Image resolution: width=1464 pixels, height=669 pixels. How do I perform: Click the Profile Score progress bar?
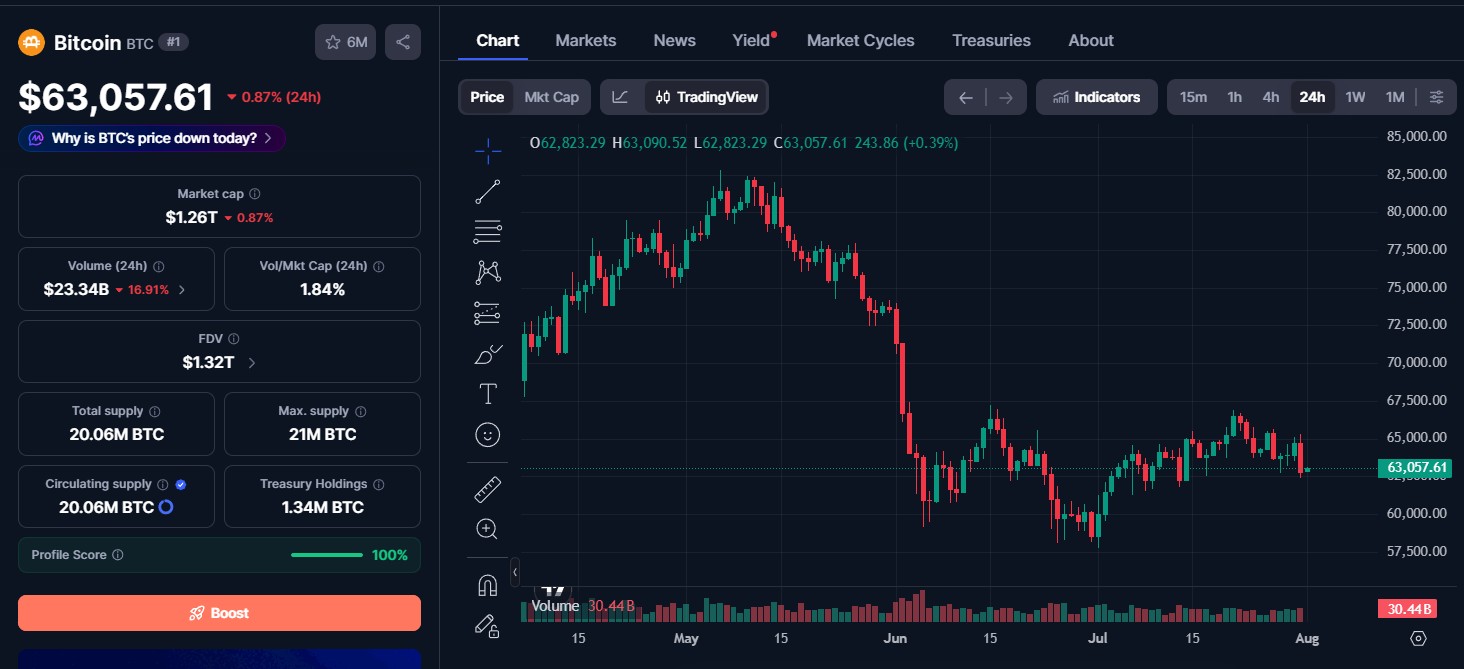point(327,555)
